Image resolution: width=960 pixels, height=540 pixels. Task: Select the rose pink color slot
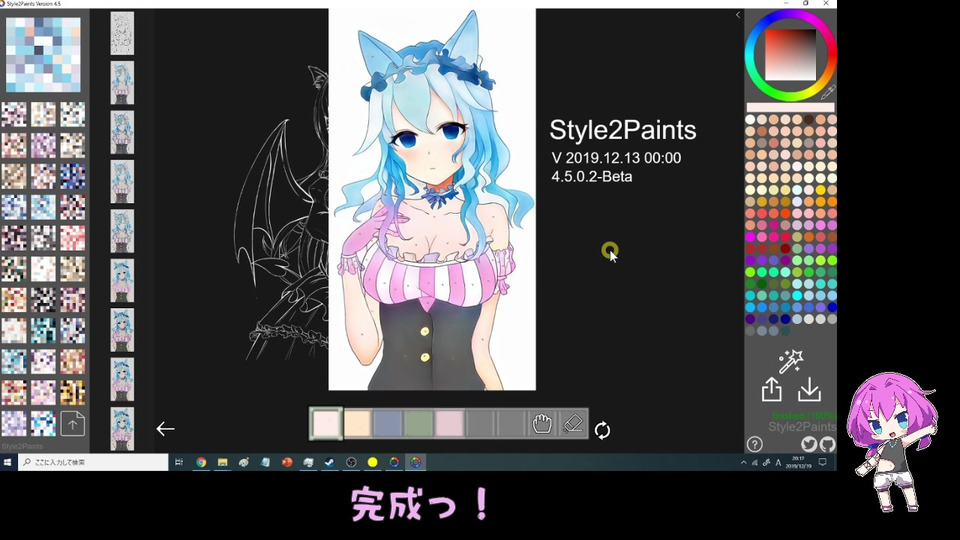pos(449,423)
